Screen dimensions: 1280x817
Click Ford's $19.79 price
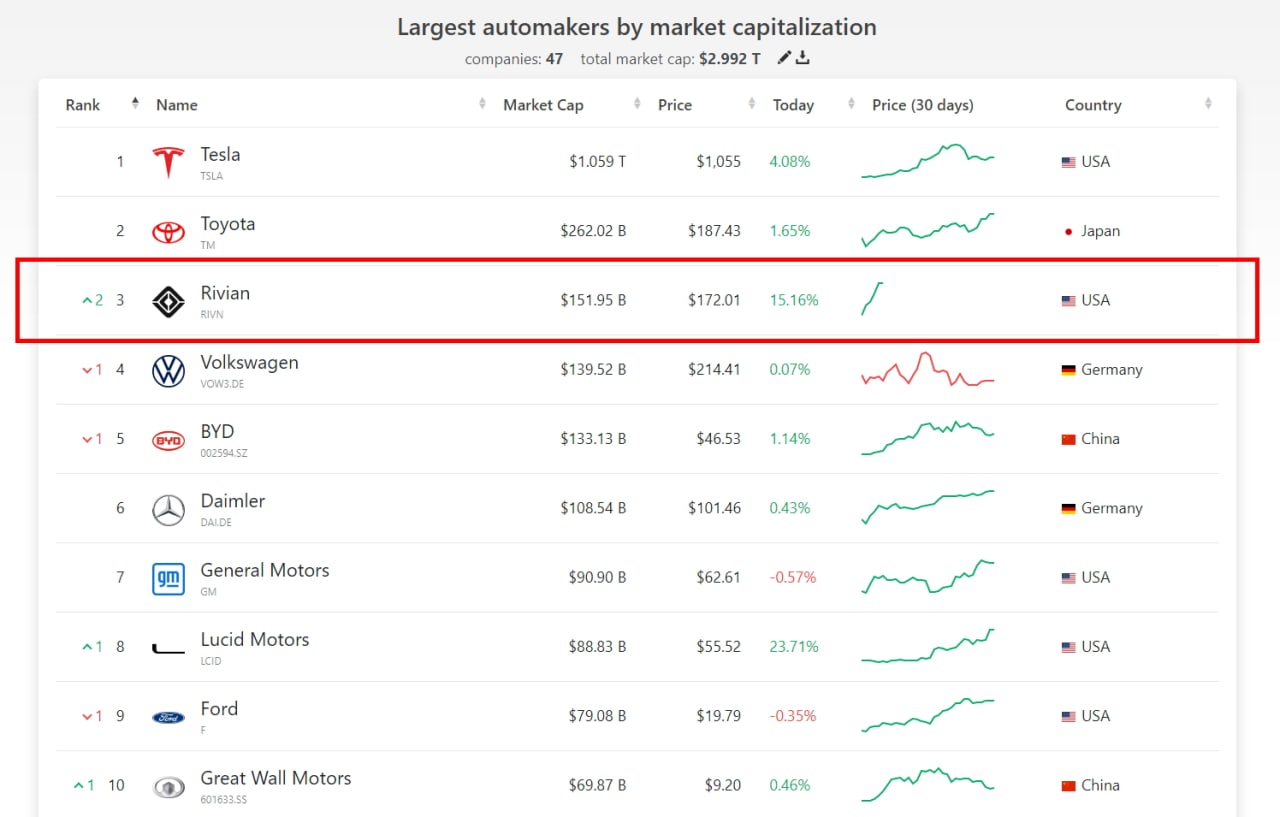[x=719, y=716]
